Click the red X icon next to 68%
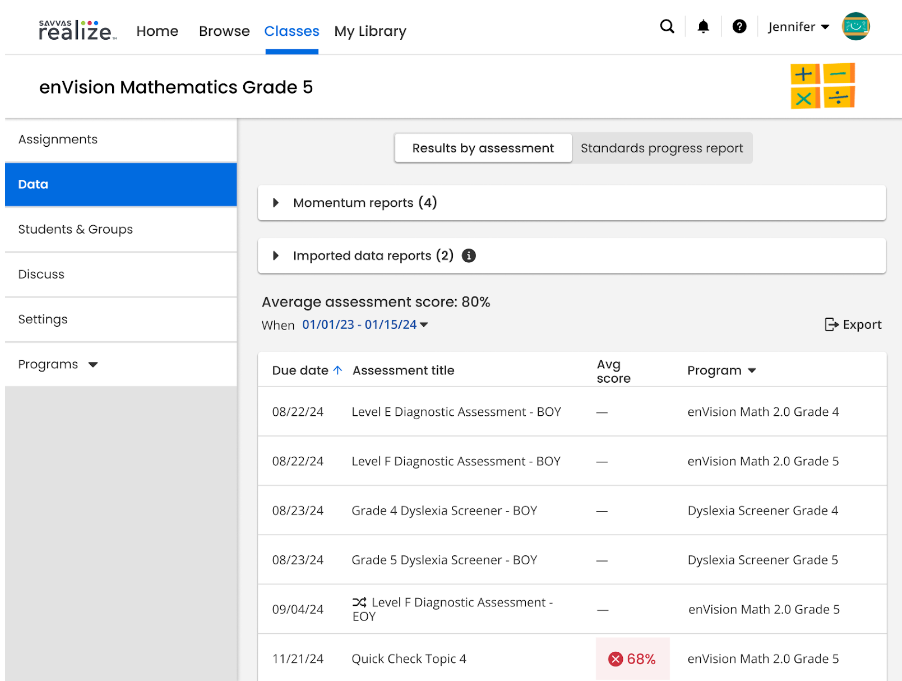The height and width of the screenshot is (681, 902). click(616, 659)
